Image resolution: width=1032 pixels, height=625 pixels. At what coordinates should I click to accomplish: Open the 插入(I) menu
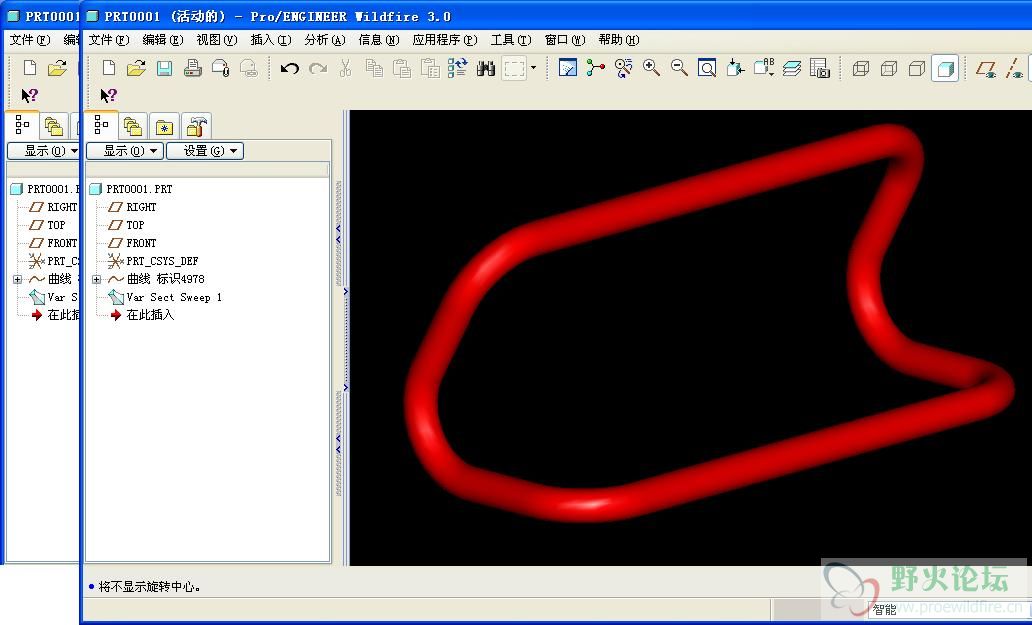coord(271,39)
